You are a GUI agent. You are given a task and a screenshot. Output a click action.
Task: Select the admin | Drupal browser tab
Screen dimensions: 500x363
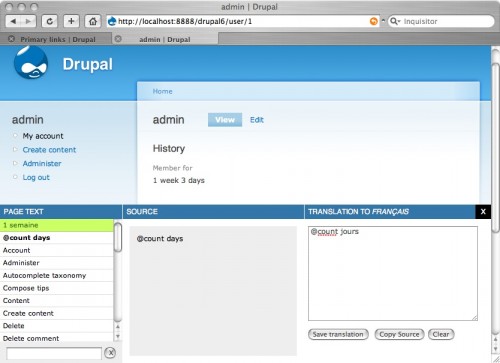pos(165,39)
